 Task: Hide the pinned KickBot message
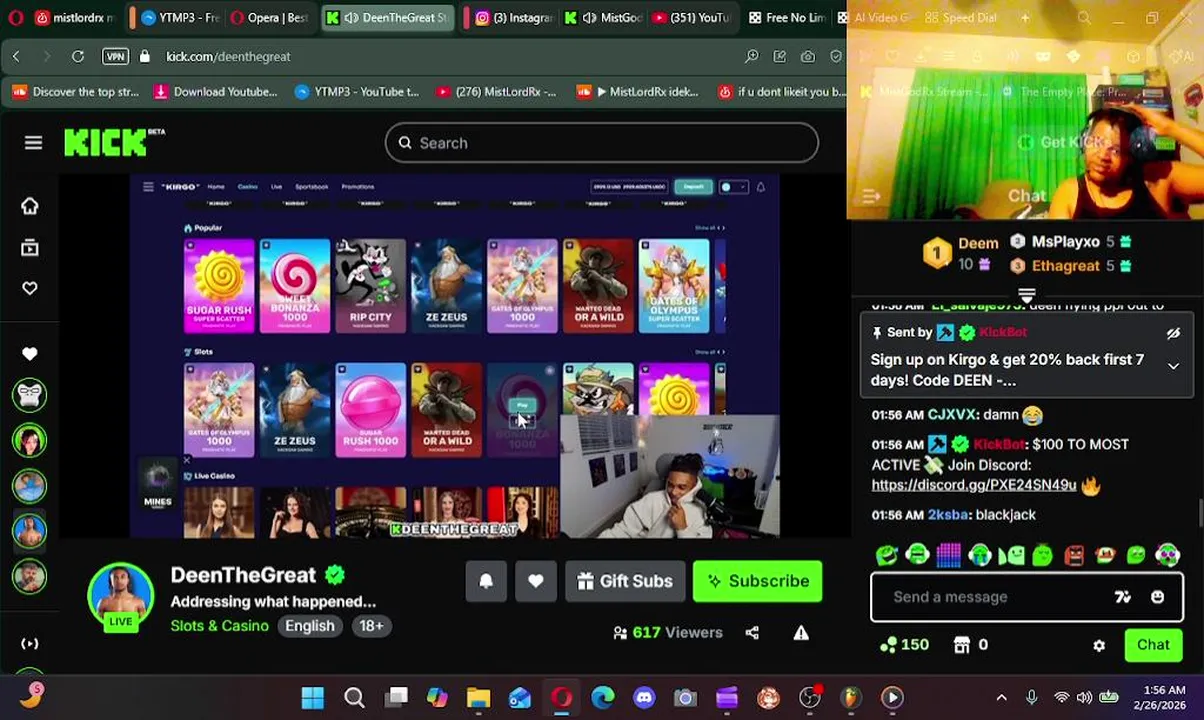(x=1173, y=333)
